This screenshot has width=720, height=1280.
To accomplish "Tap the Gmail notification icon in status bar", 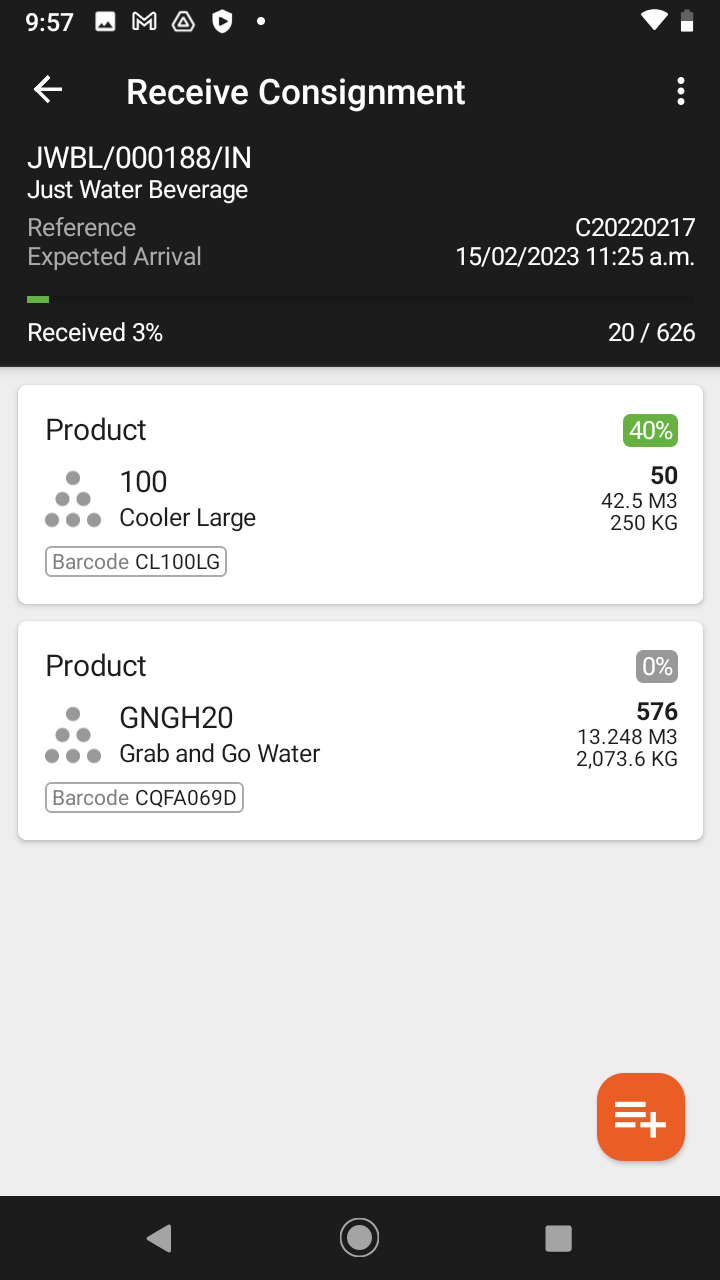I will (144, 21).
